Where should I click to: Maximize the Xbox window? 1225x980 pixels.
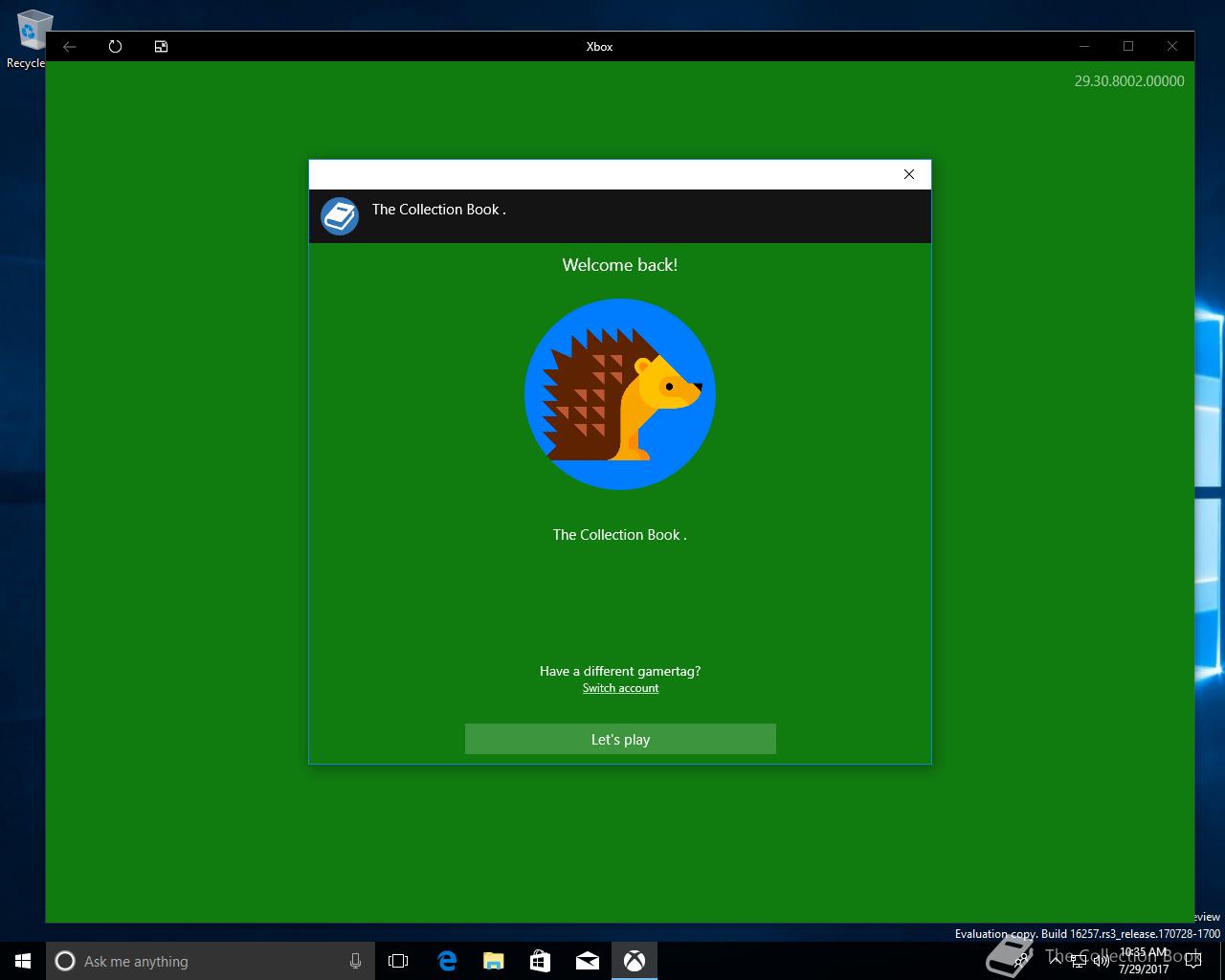point(1128,46)
